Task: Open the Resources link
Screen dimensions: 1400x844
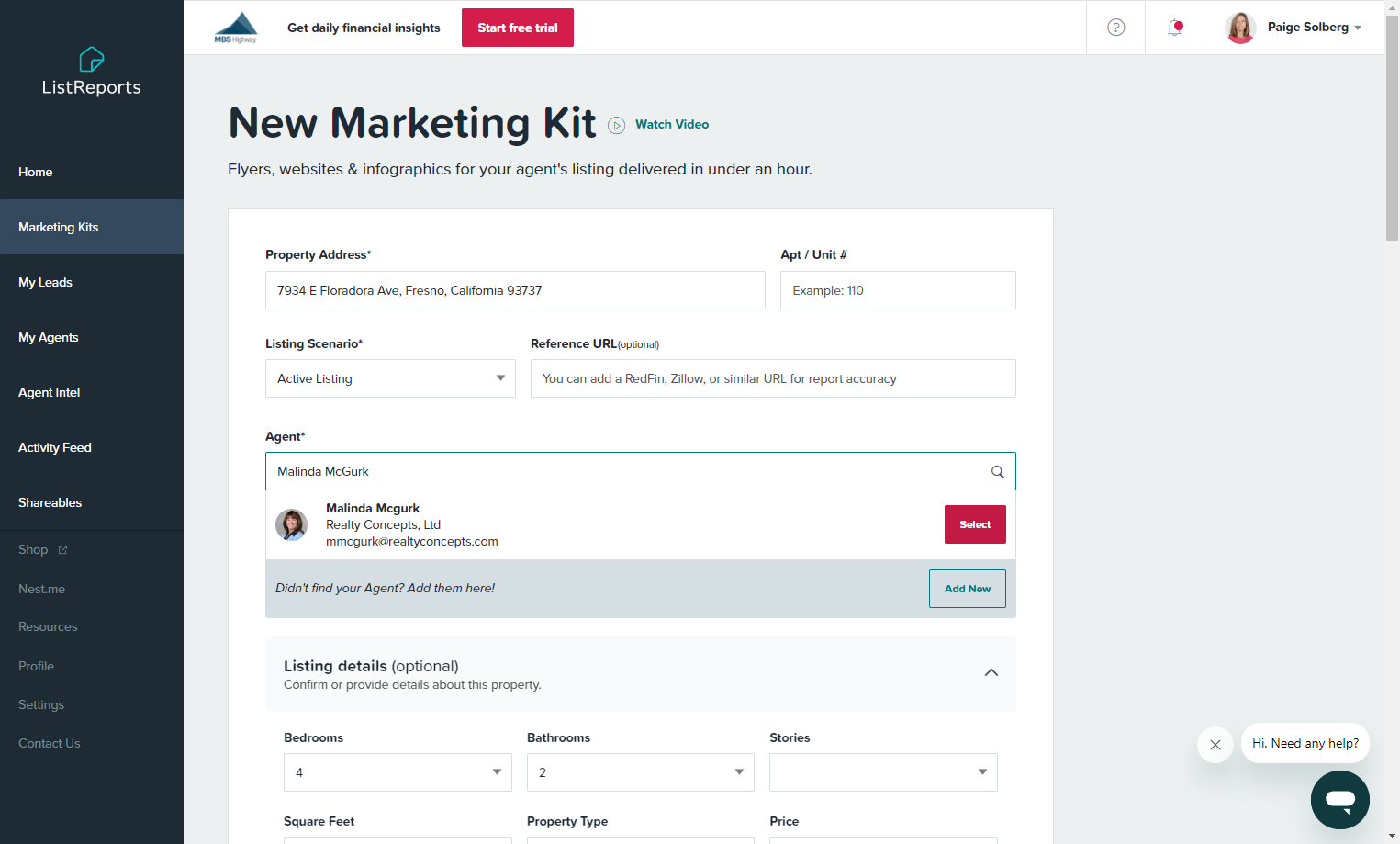Action: 48,626
